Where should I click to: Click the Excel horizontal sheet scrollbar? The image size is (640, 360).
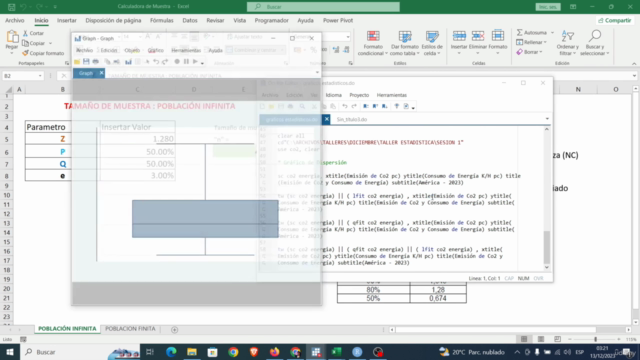tap(496, 329)
